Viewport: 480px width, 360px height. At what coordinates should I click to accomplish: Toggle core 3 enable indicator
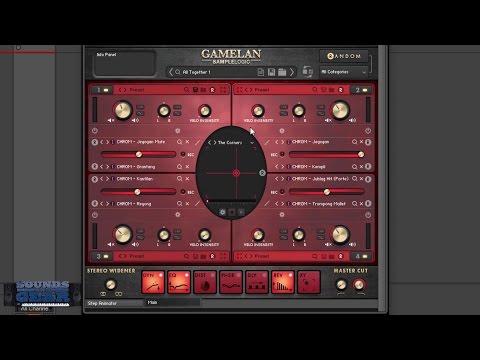pyautogui.click(x=106, y=256)
